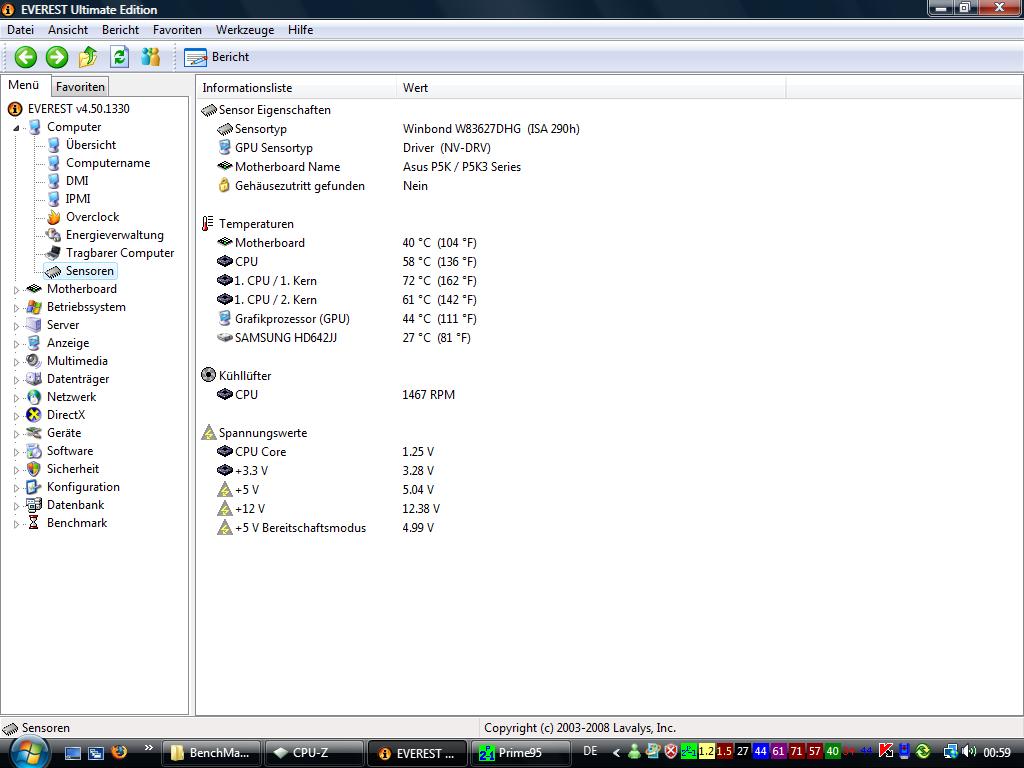
Task: Select Computername in the tree
Action: (x=108, y=163)
